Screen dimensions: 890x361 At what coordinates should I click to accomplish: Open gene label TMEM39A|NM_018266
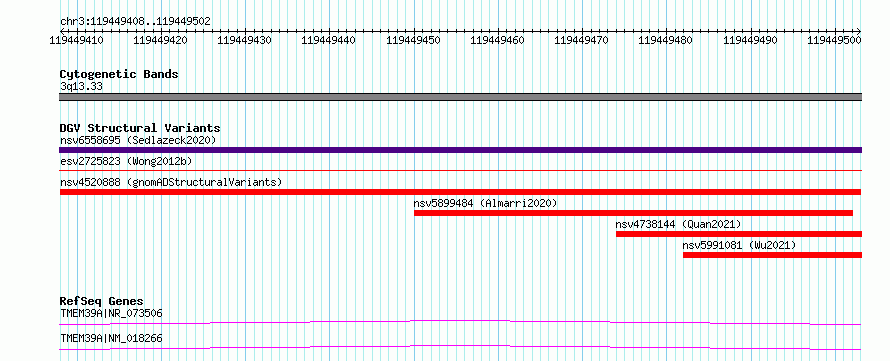pyautogui.click(x=111, y=339)
